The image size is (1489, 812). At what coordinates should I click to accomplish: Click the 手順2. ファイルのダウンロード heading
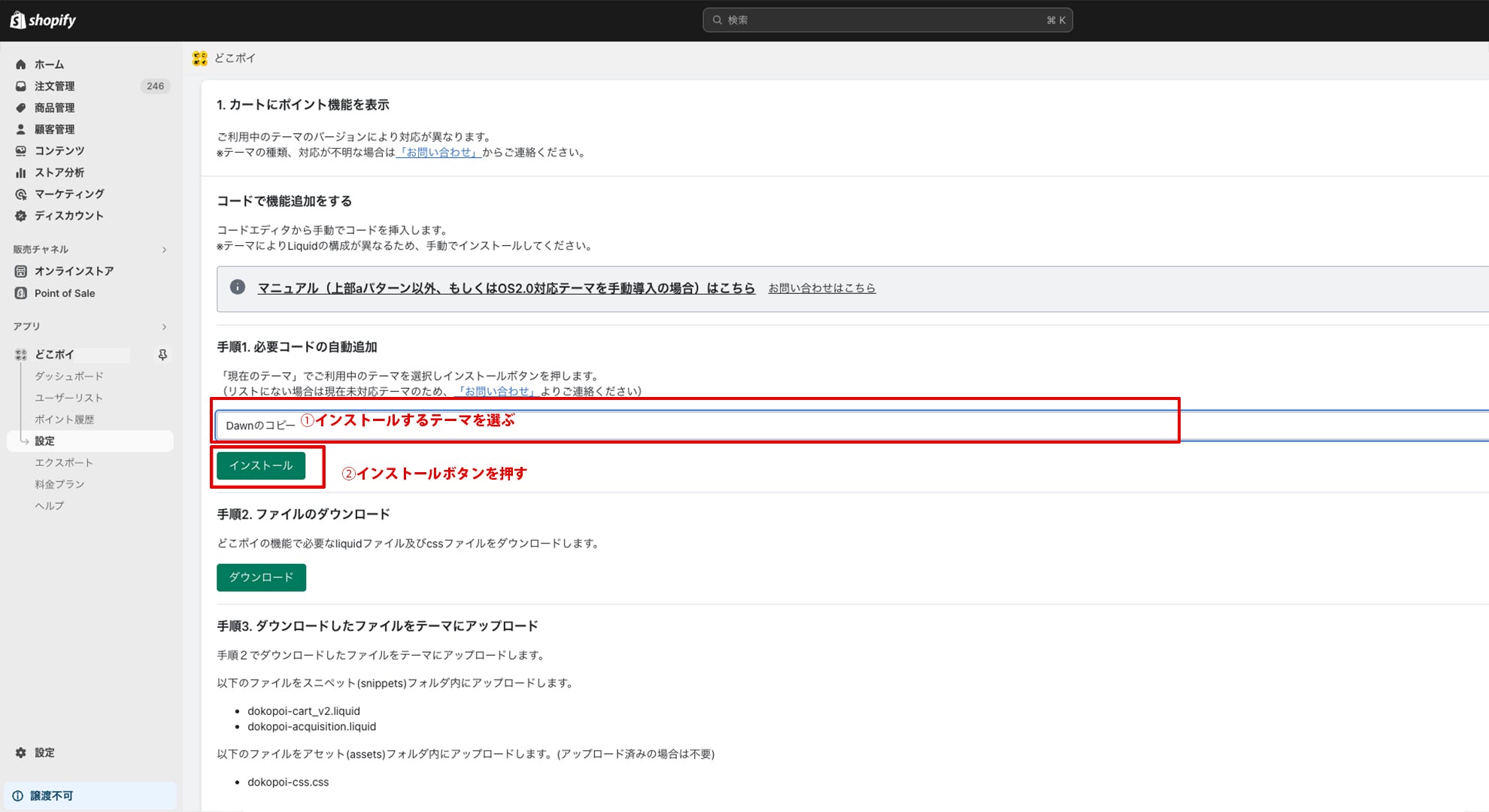(x=304, y=514)
